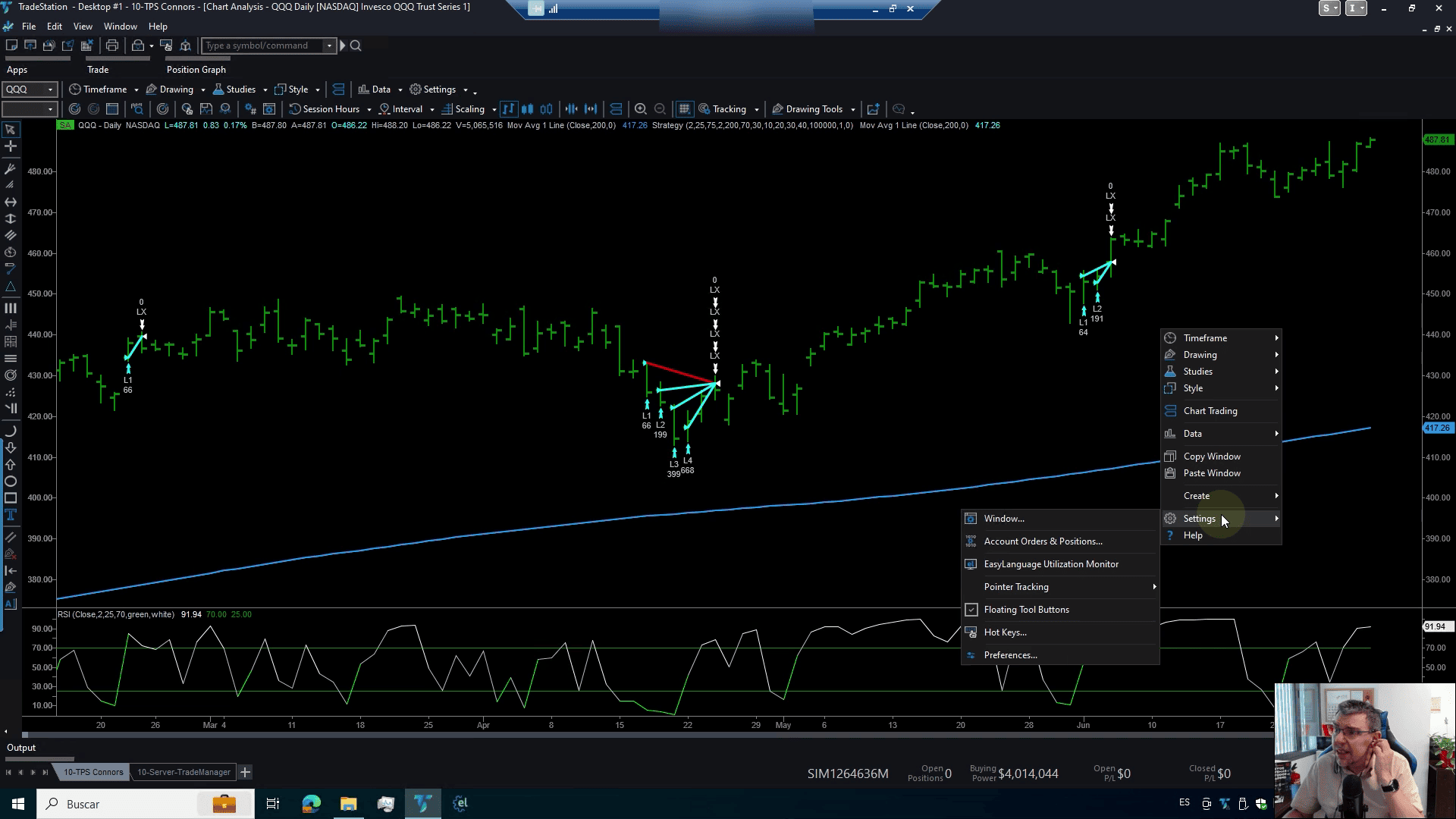The height and width of the screenshot is (819, 1456).
Task: Pick the ellipse drawing tool
Action: 11,482
